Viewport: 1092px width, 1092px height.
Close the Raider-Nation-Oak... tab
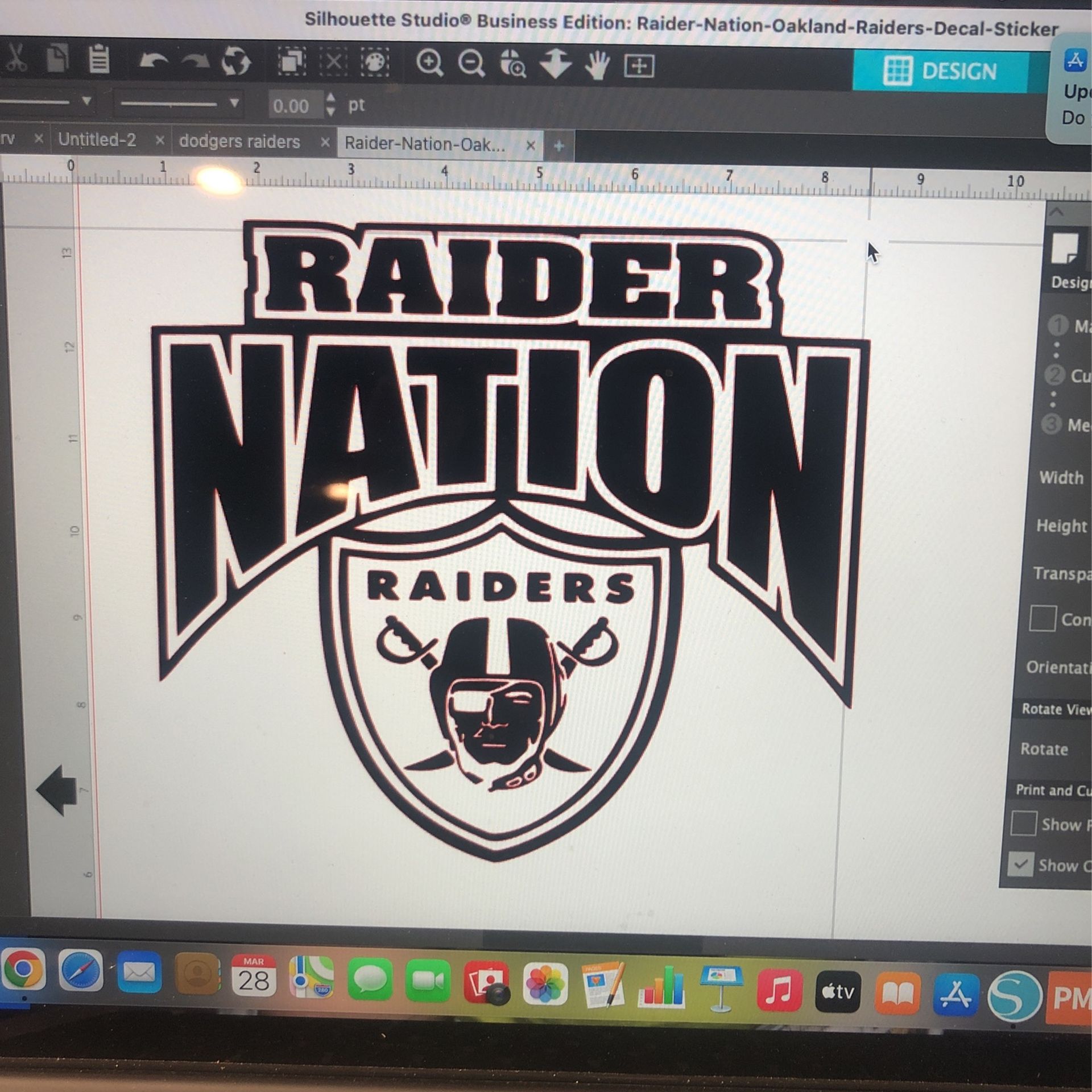530,146
